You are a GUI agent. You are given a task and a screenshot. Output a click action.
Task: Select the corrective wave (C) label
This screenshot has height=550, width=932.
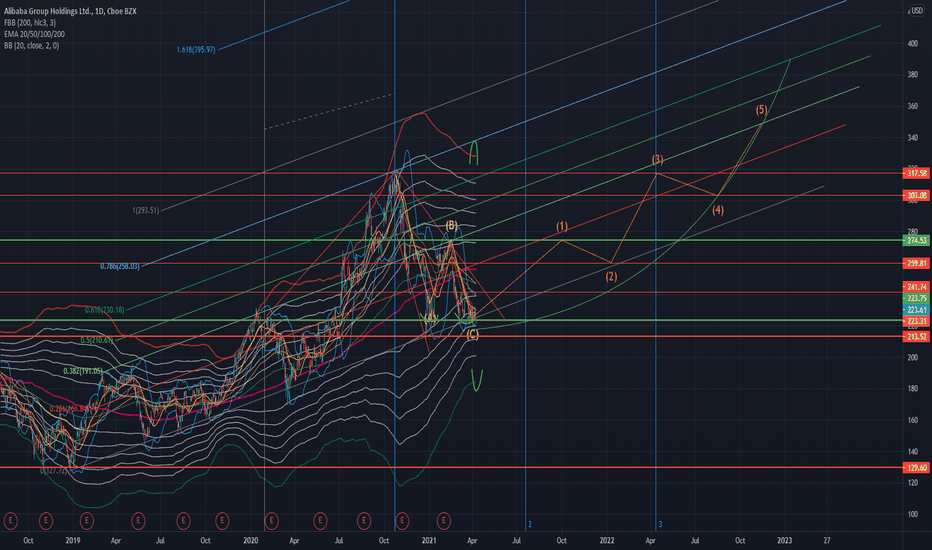tap(473, 335)
